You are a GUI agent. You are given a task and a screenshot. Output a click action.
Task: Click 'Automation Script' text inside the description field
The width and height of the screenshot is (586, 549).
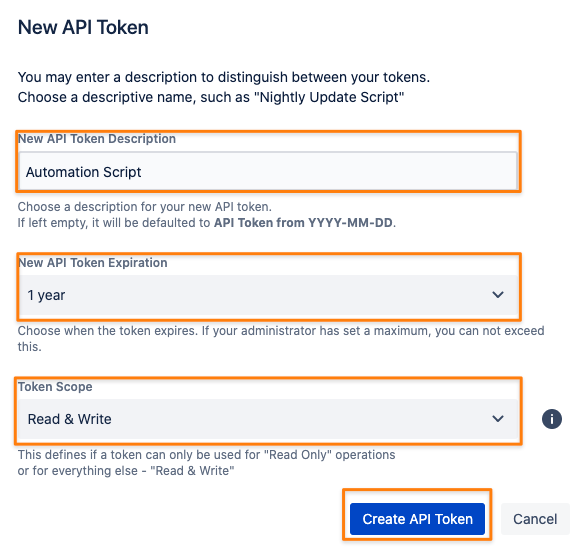(83, 172)
